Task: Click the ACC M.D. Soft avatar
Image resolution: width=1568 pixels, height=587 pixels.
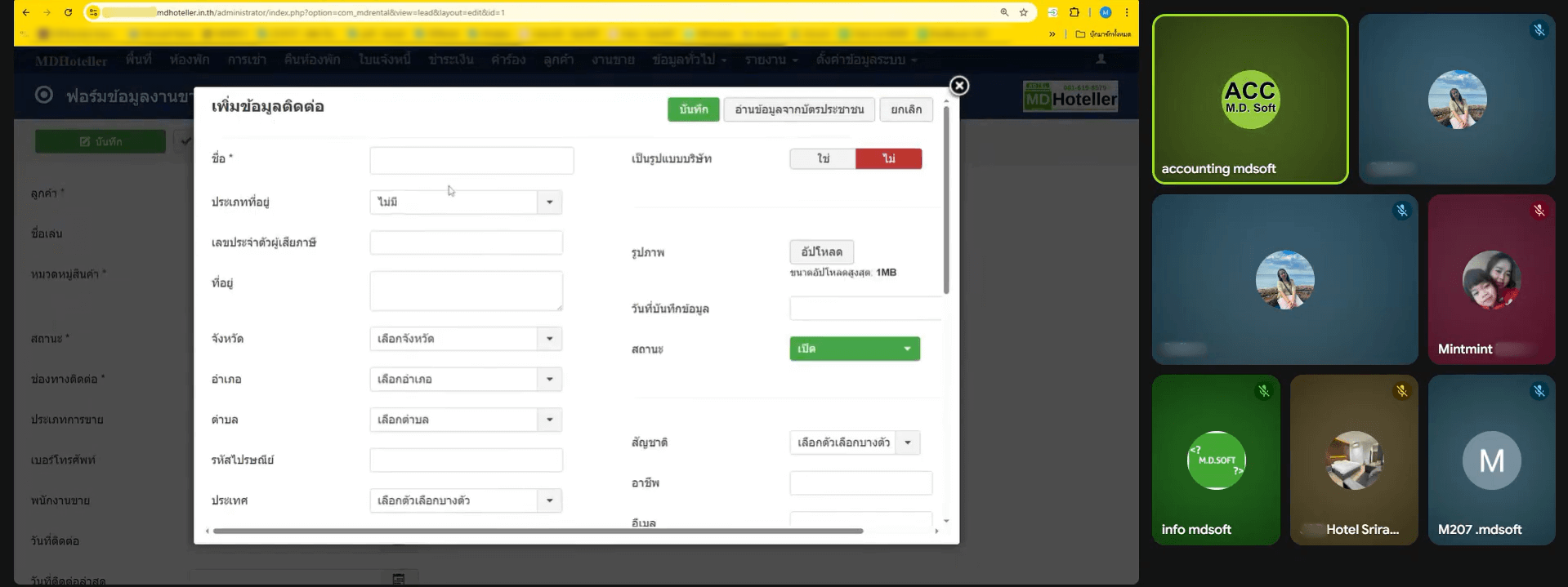Action: coord(1249,99)
